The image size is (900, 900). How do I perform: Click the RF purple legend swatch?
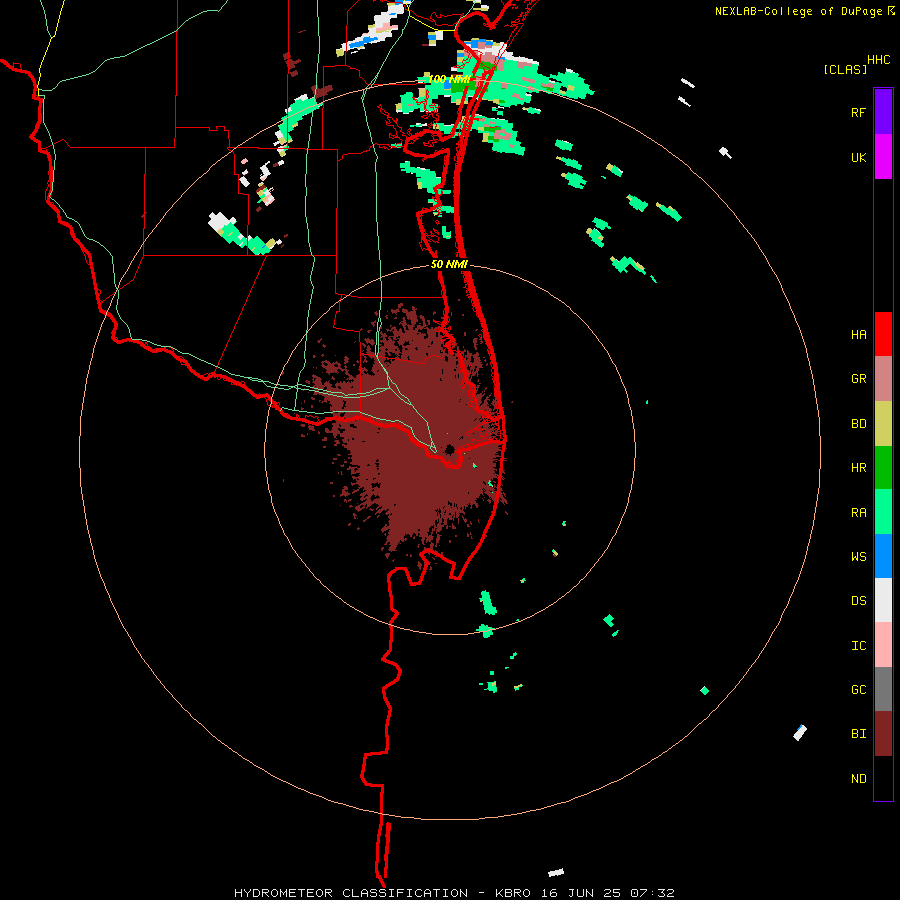click(883, 112)
